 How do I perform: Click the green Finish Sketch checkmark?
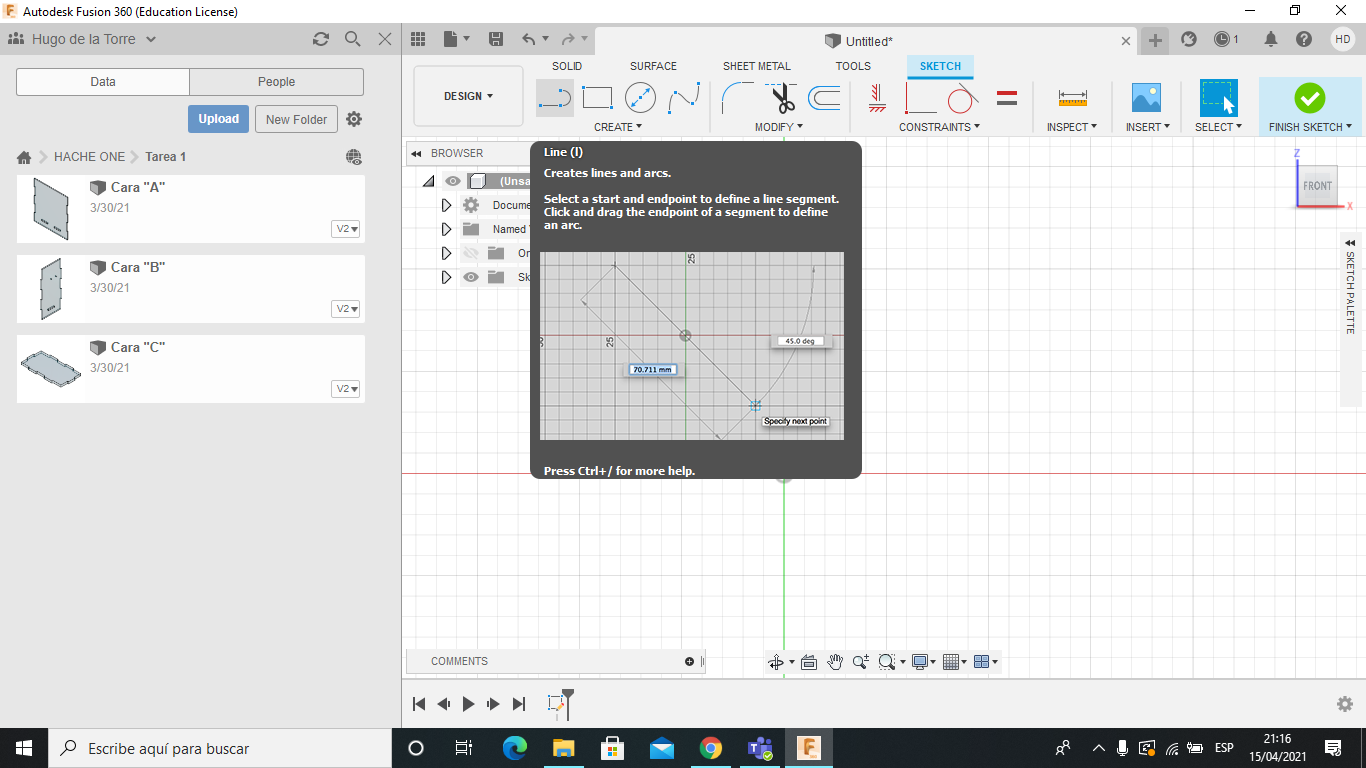pyautogui.click(x=1309, y=98)
